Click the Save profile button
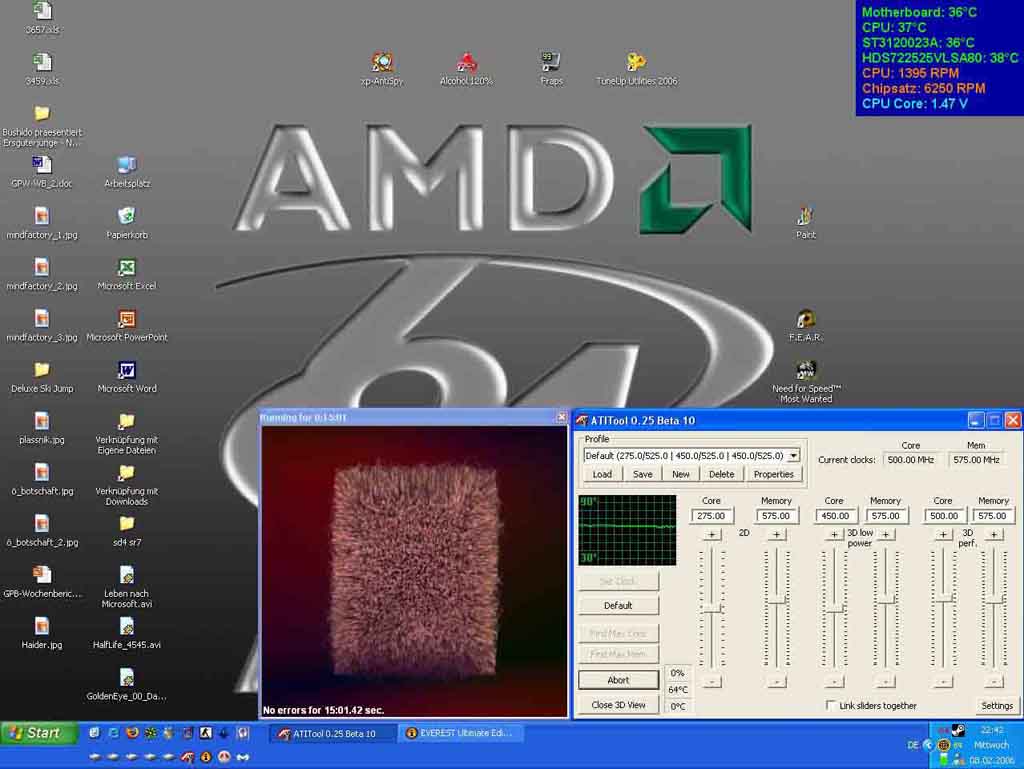Viewport: 1024px width, 769px height. 643,475
